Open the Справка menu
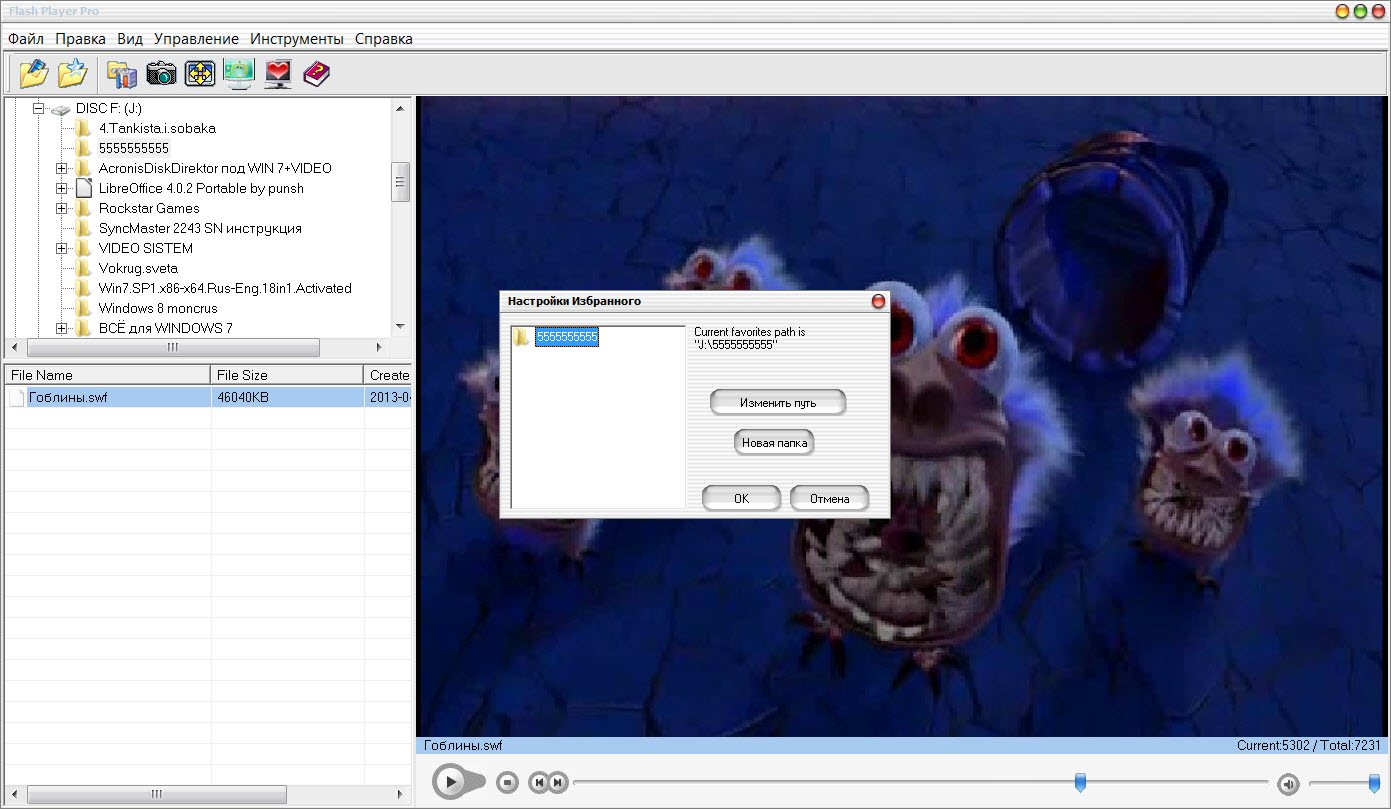 tap(384, 39)
